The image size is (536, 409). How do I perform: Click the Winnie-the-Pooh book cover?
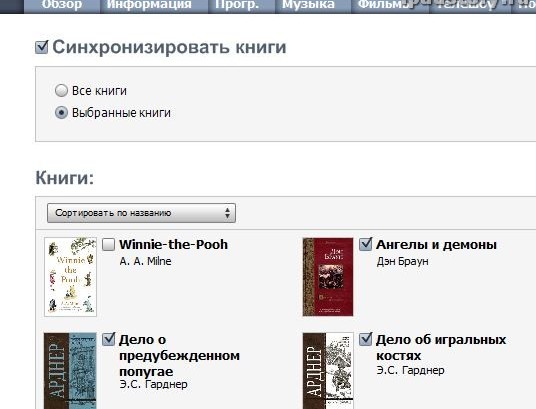pos(70,277)
